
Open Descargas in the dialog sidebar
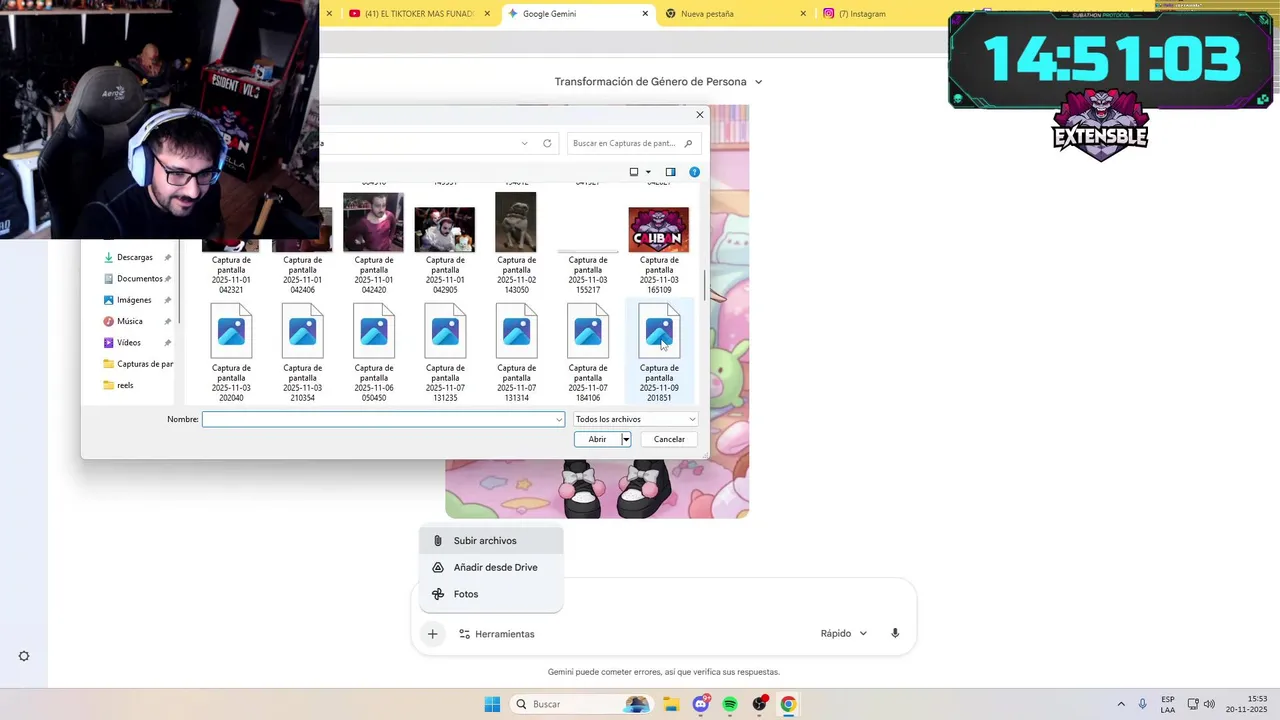135,257
